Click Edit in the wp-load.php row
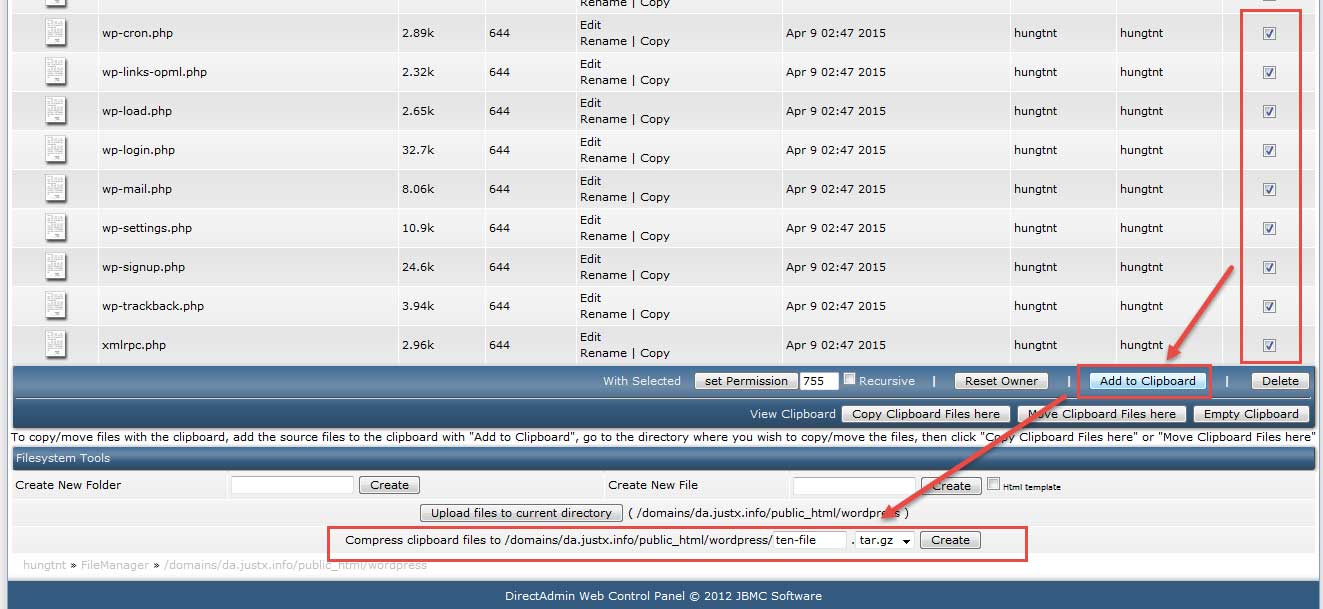1323x609 pixels. [x=591, y=103]
